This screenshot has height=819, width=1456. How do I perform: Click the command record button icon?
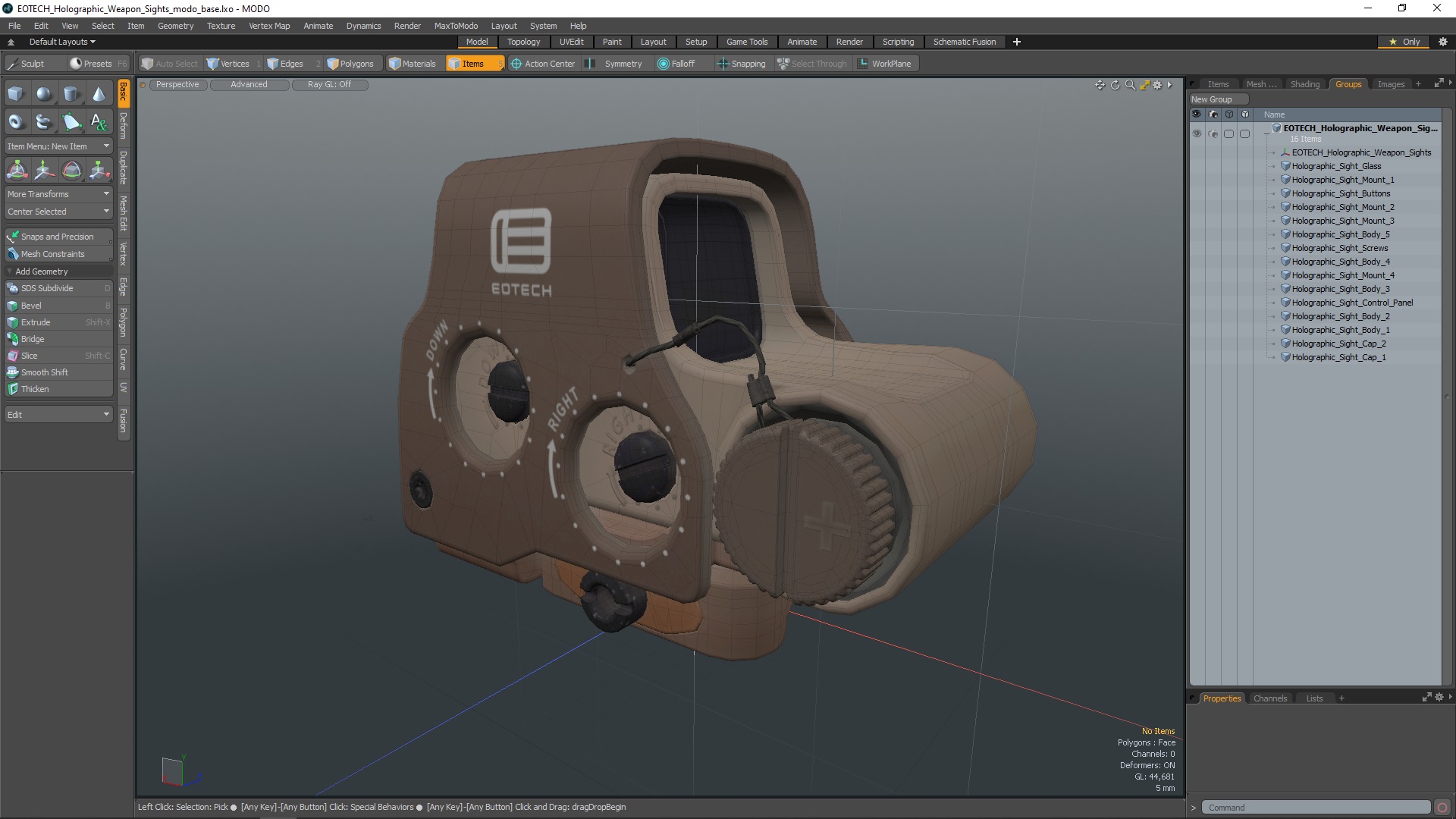pyautogui.click(x=1442, y=808)
